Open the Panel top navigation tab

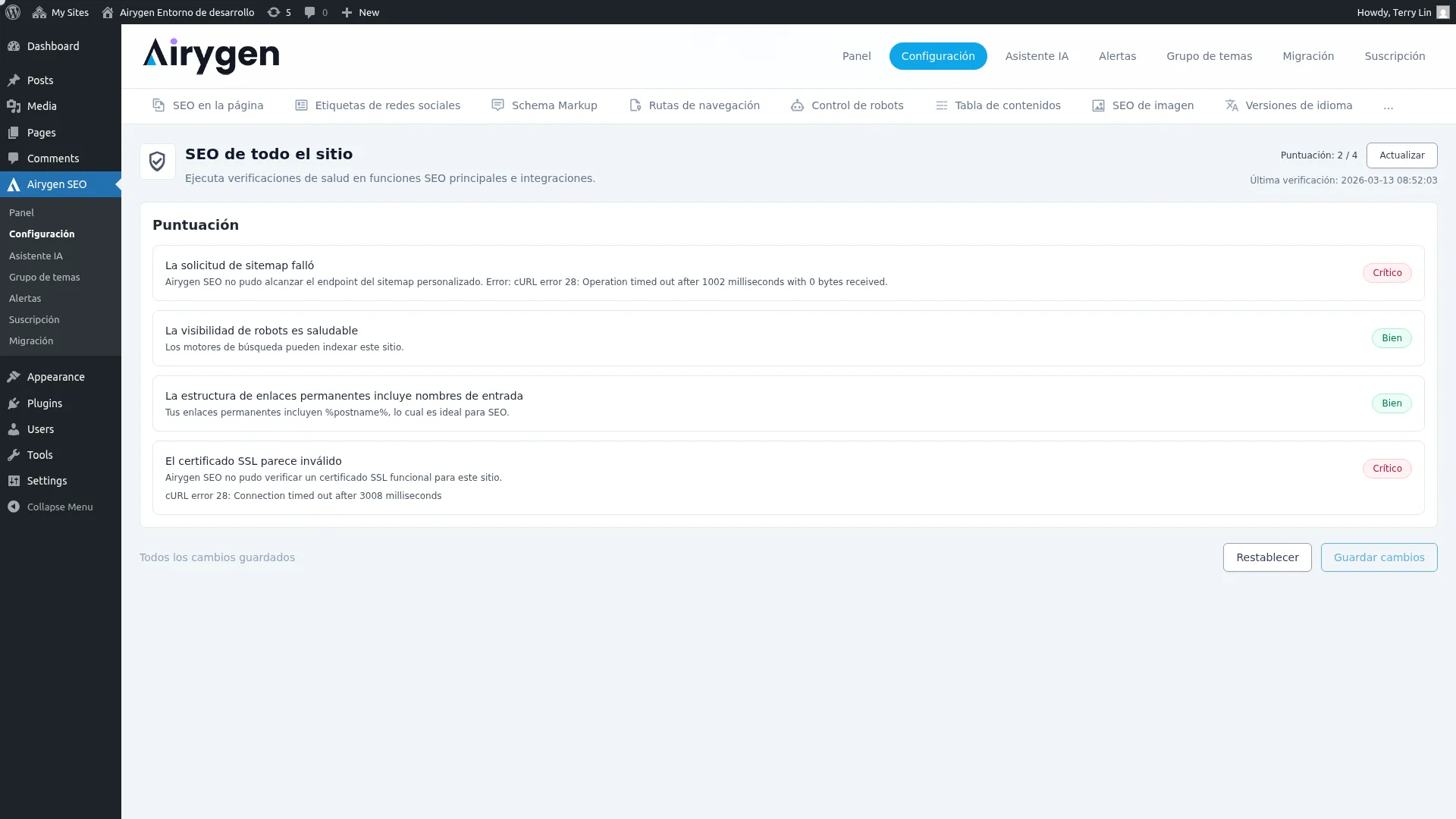(856, 56)
